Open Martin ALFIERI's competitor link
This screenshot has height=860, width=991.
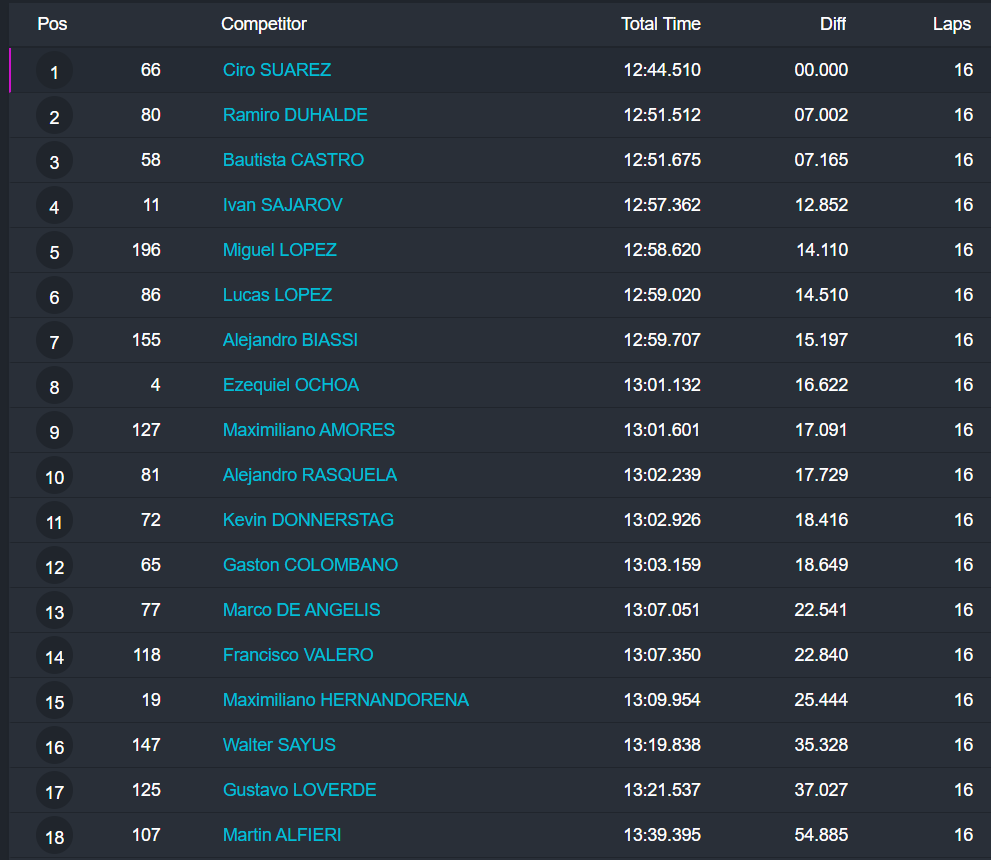click(x=282, y=835)
